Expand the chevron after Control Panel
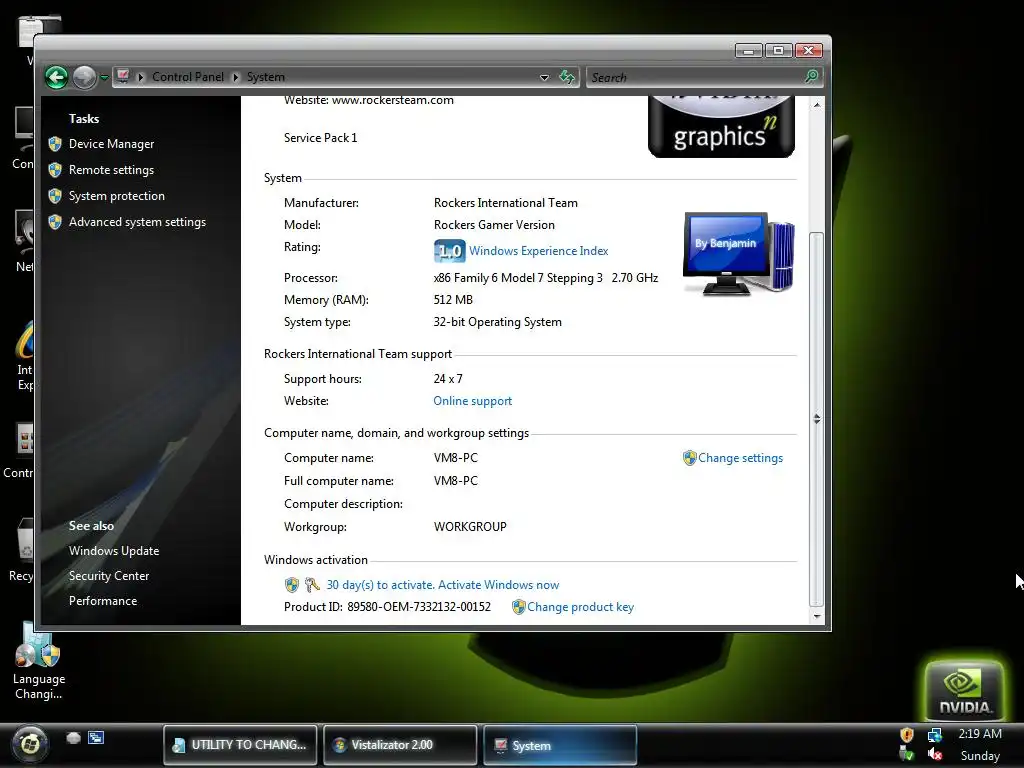Image resolution: width=1024 pixels, height=768 pixels. pyautogui.click(x=236, y=77)
